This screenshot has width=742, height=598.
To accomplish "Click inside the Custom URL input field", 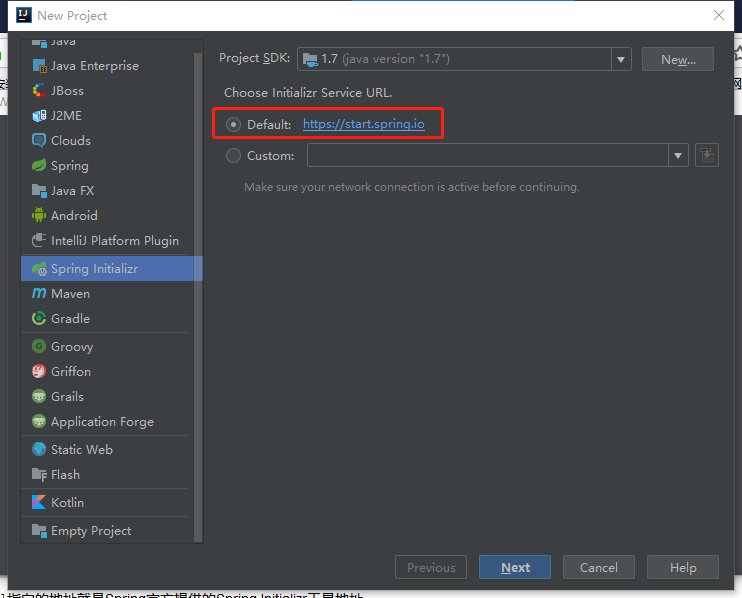I will pyautogui.click(x=487, y=155).
